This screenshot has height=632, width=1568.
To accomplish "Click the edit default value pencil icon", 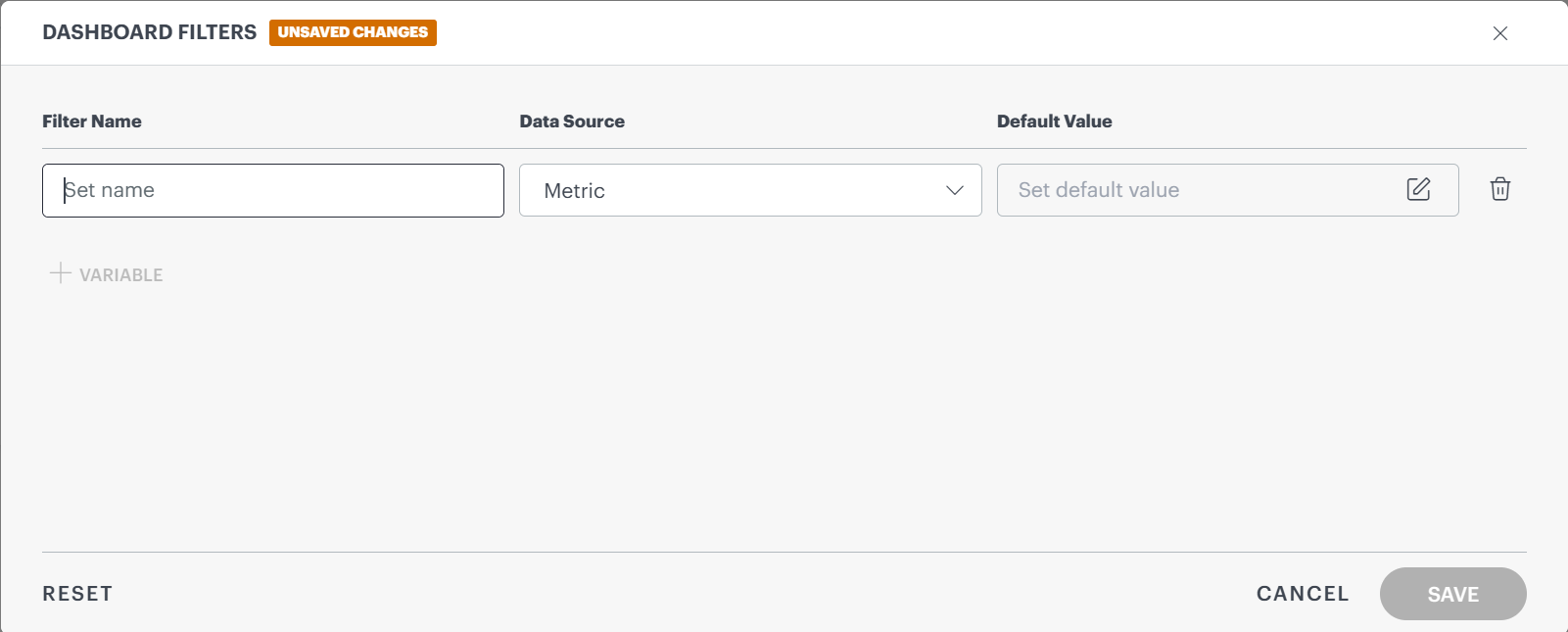I will point(1418,189).
